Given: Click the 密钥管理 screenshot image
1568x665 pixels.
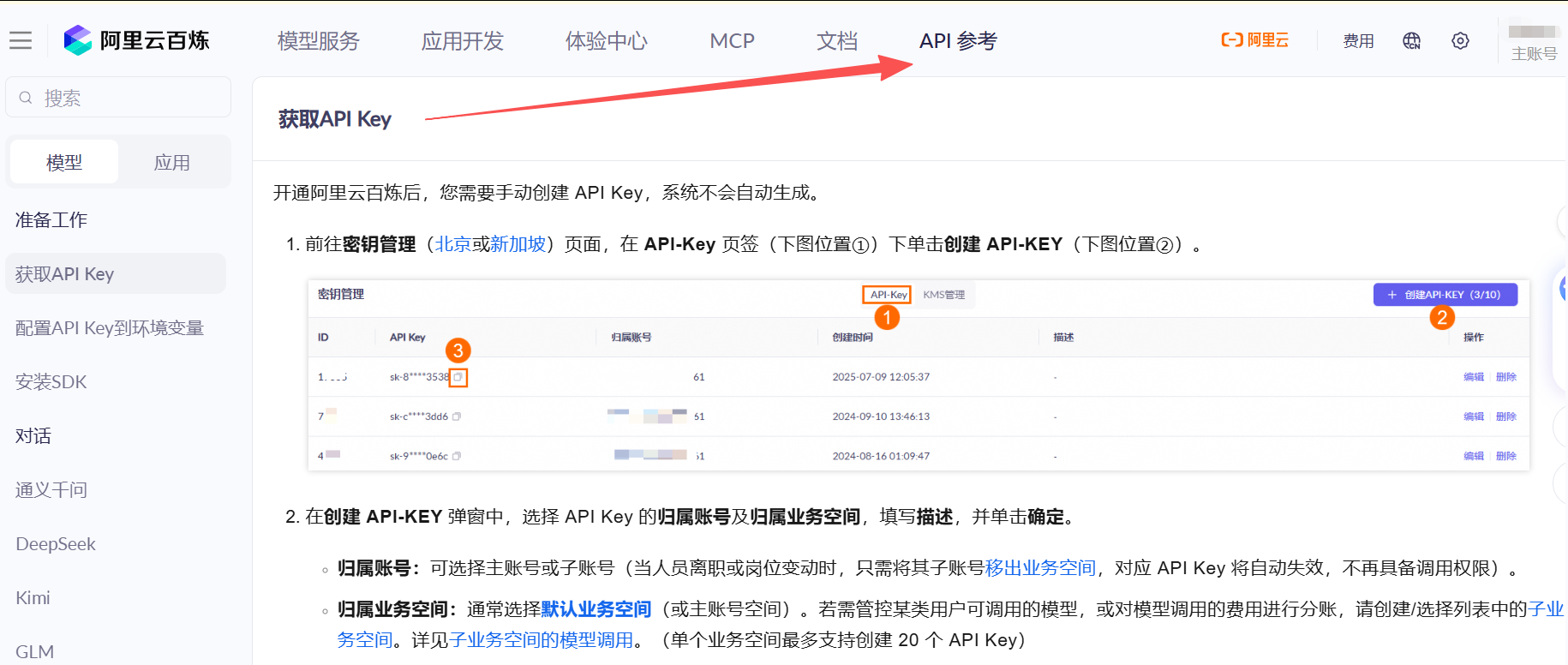Looking at the screenshot, I should click(x=919, y=375).
